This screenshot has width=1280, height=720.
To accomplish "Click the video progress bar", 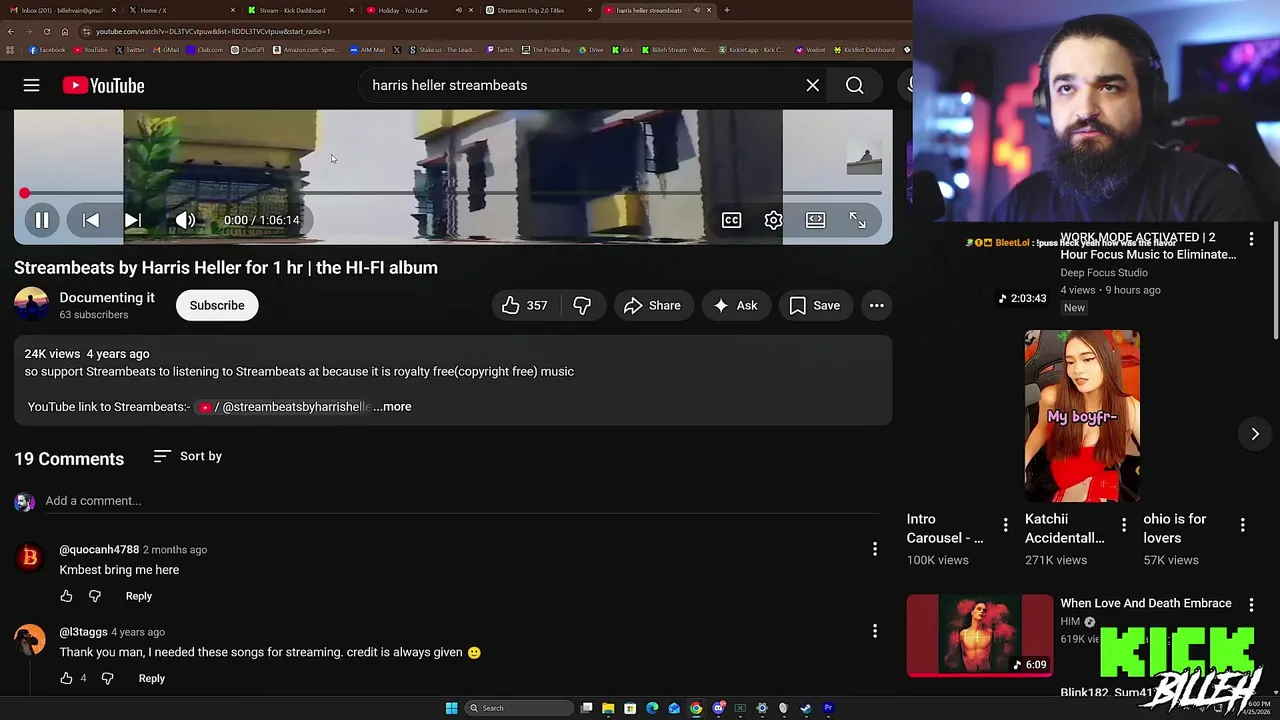I will point(453,193).
